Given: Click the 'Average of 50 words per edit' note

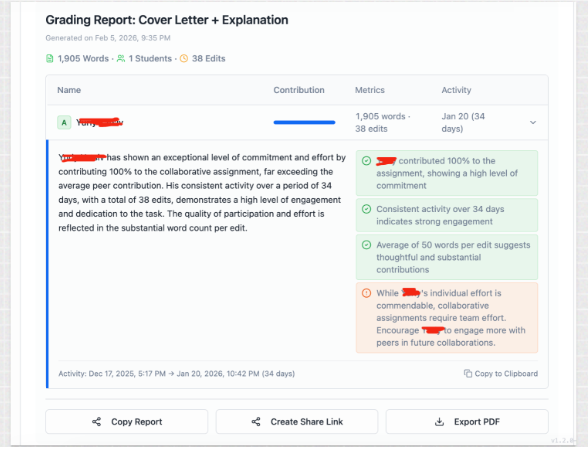Looking at the screenshot, I should pyautogui.click(x=447, y=257).
